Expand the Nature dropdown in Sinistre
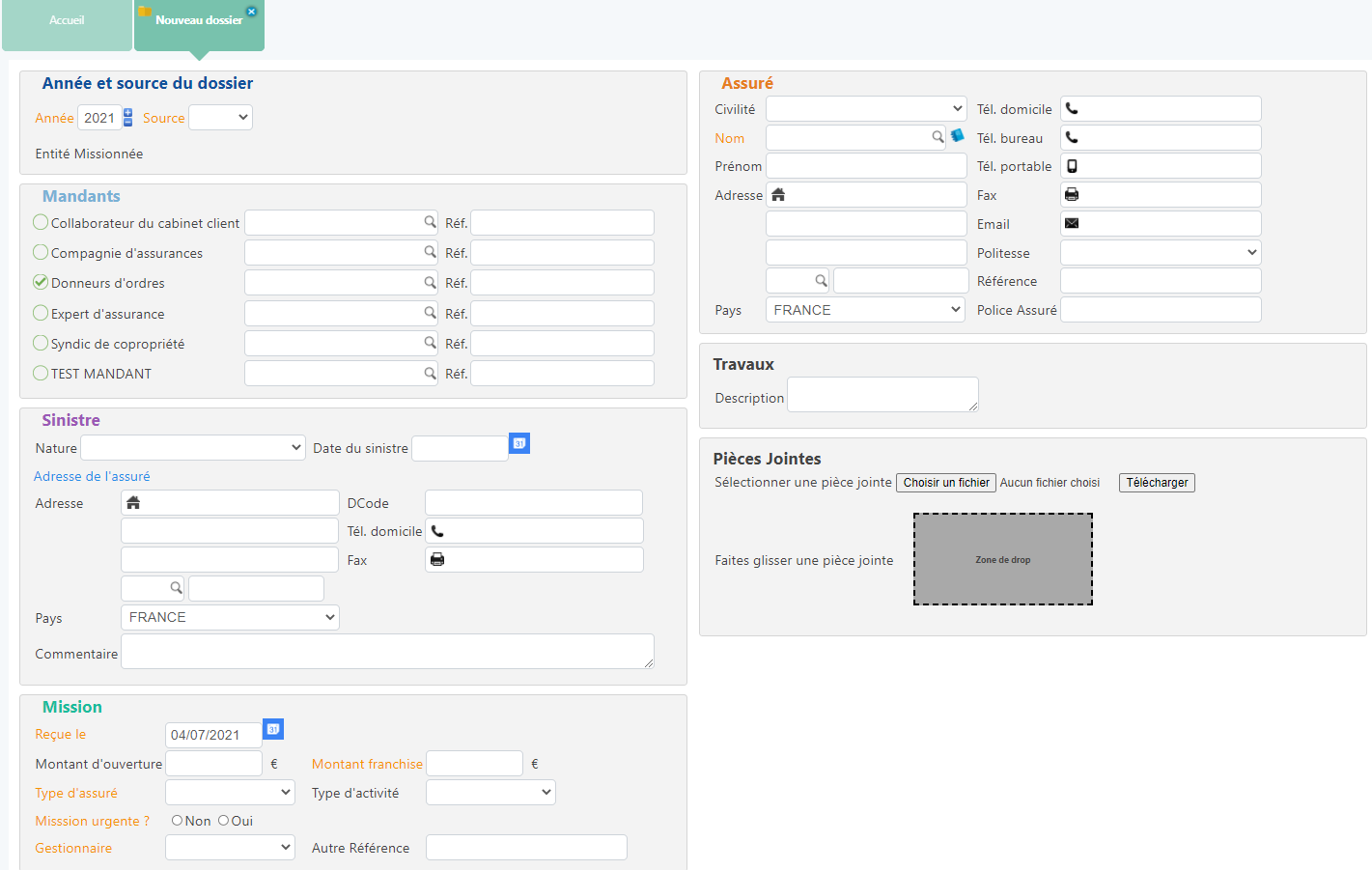The width and height of the screenshot is (1372, 870). click(193, 448)
